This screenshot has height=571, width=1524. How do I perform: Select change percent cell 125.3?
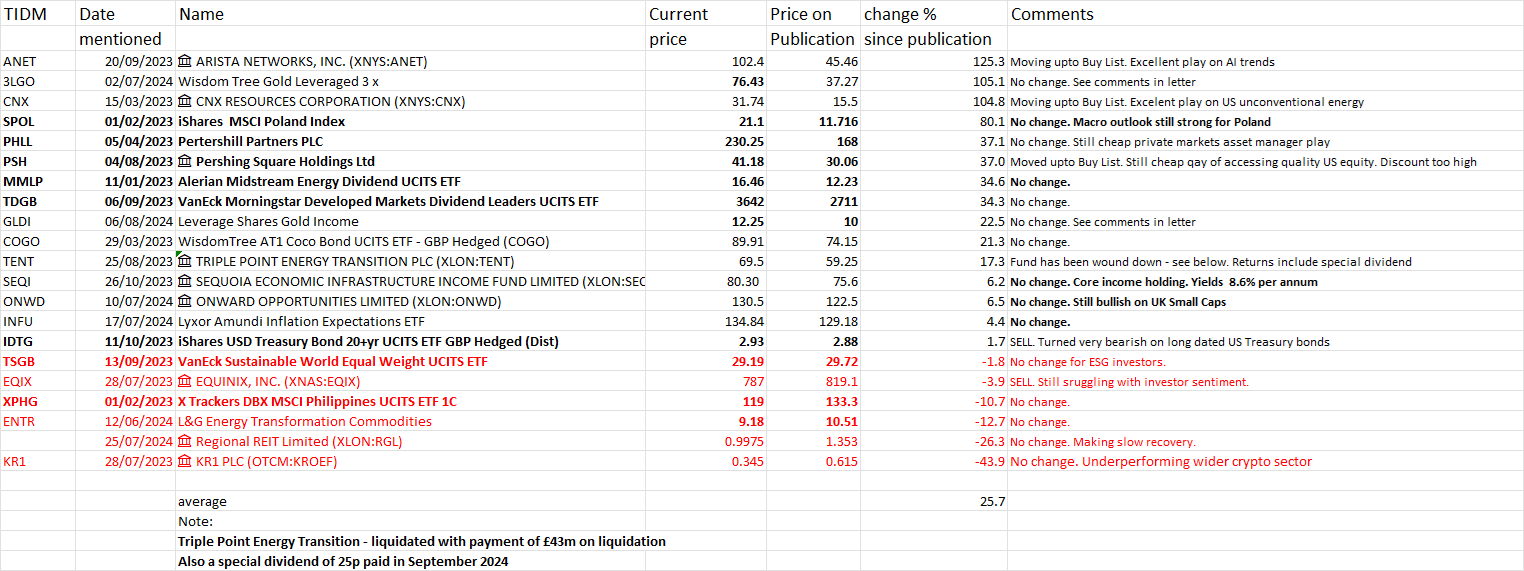pyautogui.click(x=934, y=62)
